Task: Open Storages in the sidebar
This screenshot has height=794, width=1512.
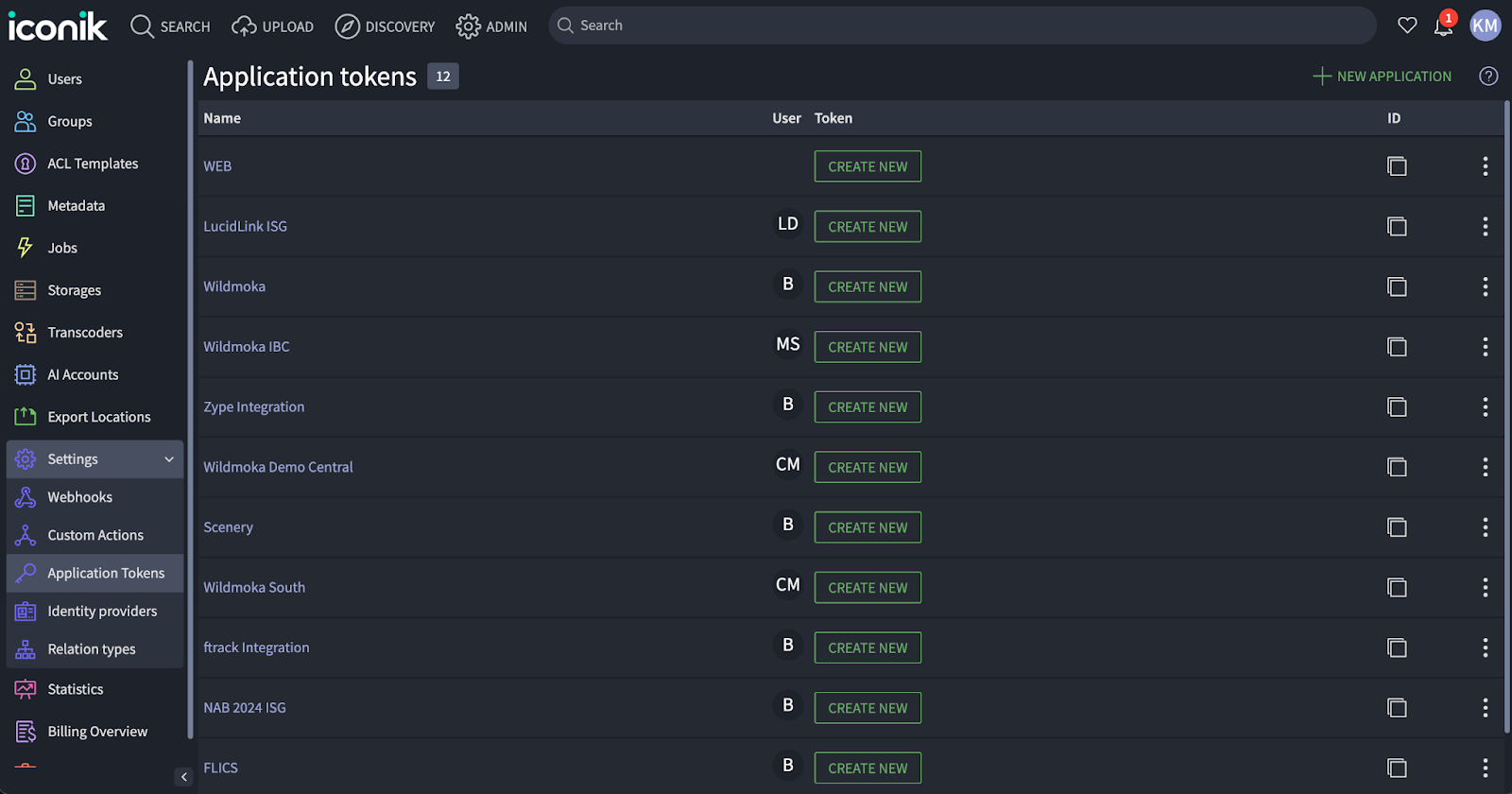Action: [x=94, y=290]
